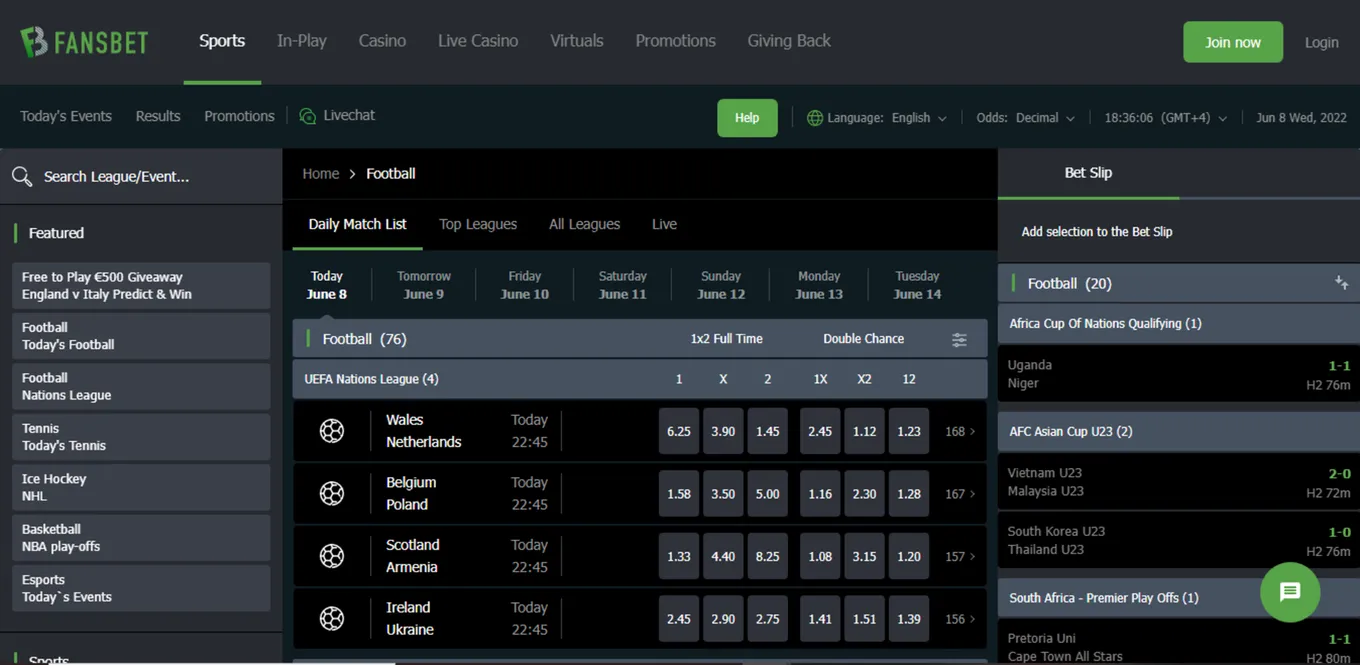Select the Bet Slip tab
The width and height of the screenshot is (1360, 665).
[1088, 173]
